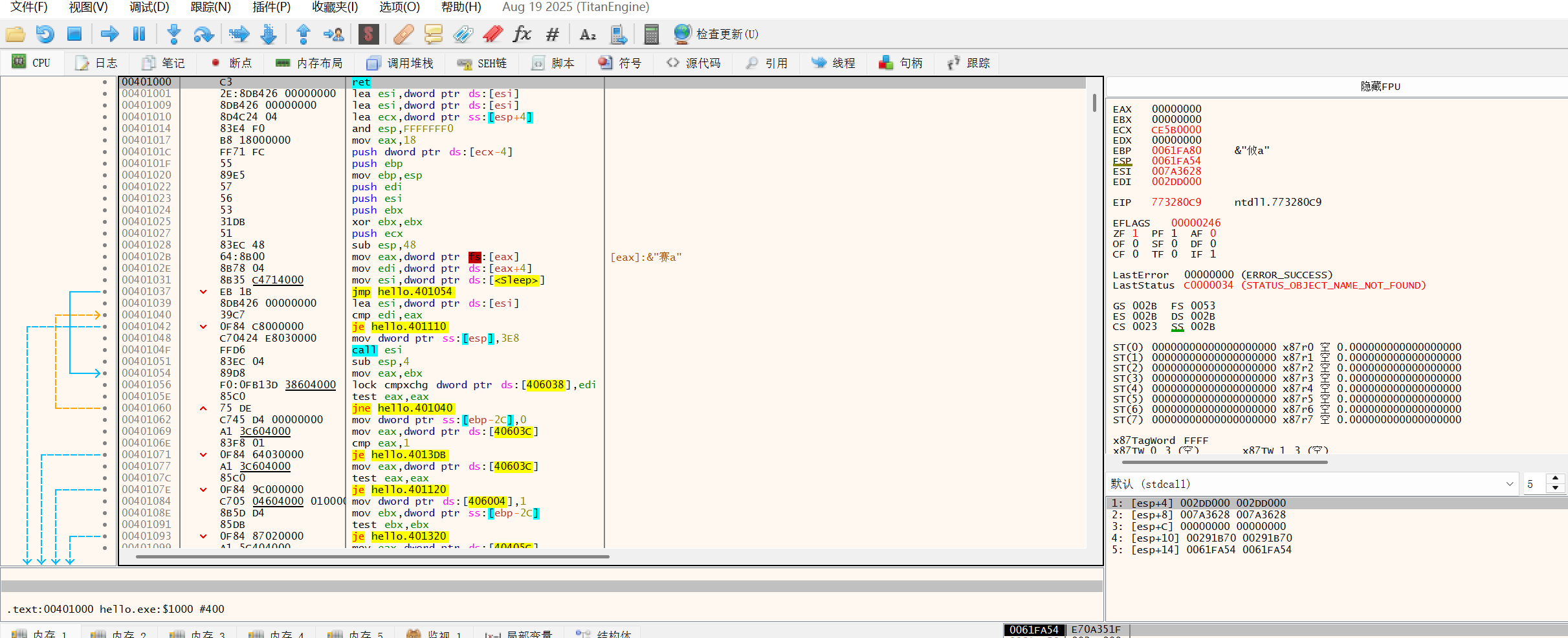Open the calculator toolbar icon
The width and height of the screenshot is (1568, 638).
(651, 34)
